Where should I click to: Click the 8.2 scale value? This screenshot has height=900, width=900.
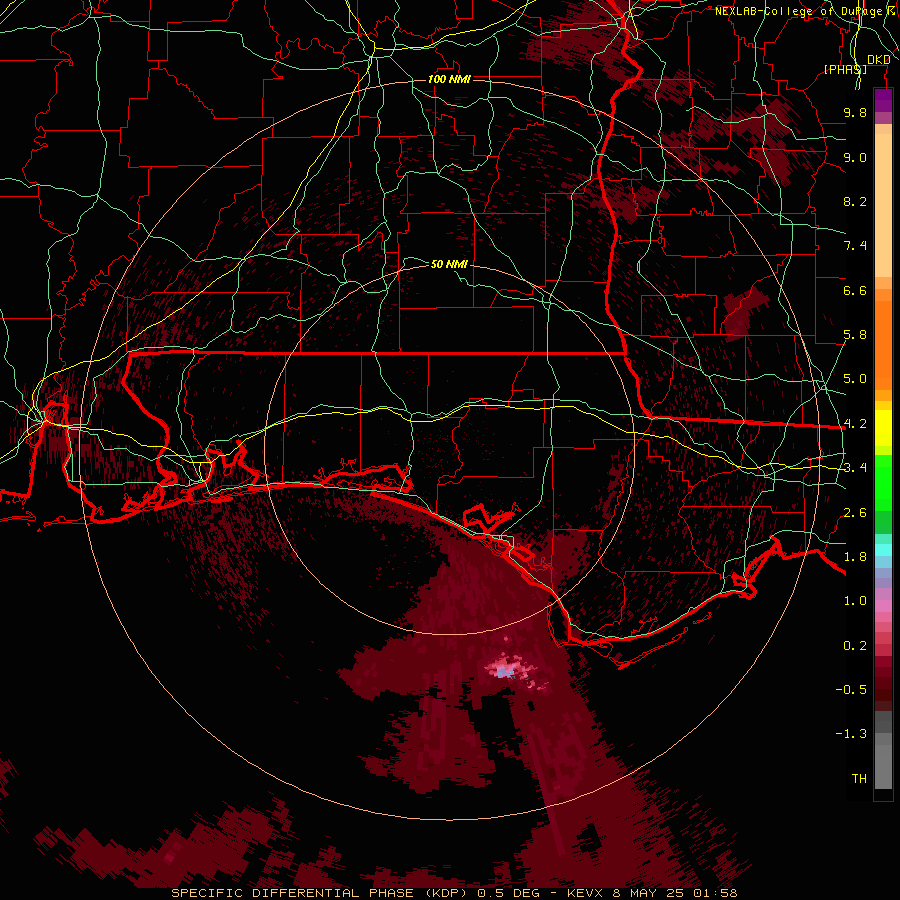pos(855,201)
